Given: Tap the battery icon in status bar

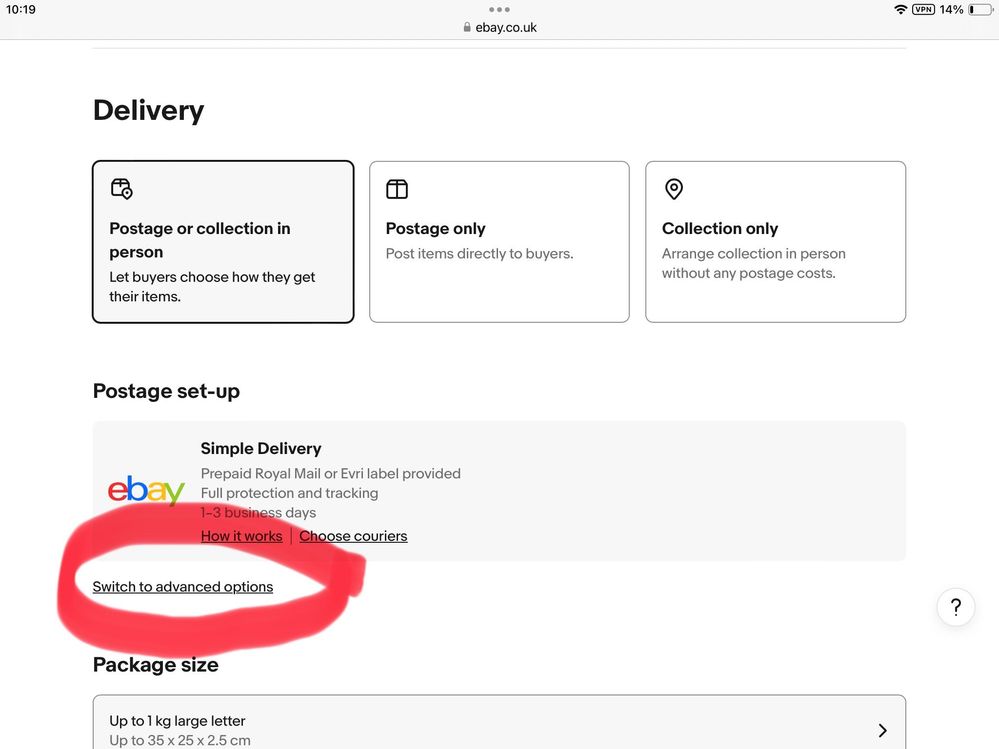Looking at the screenshot, I should click(979, 10).
